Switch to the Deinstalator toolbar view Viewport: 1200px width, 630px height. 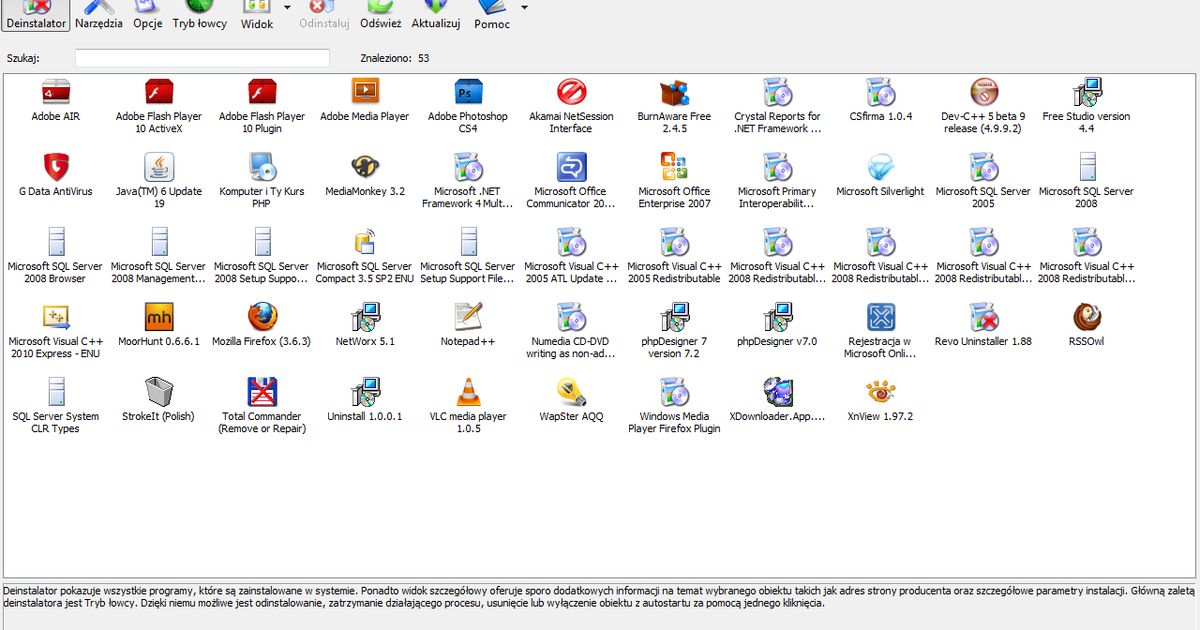(x=36, y=15)
